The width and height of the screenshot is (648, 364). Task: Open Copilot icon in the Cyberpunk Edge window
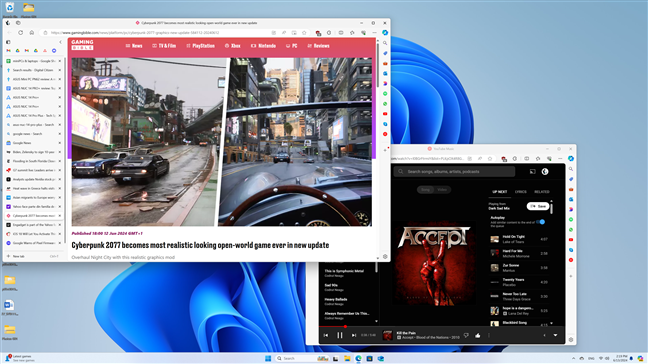(x=385, y=33)
